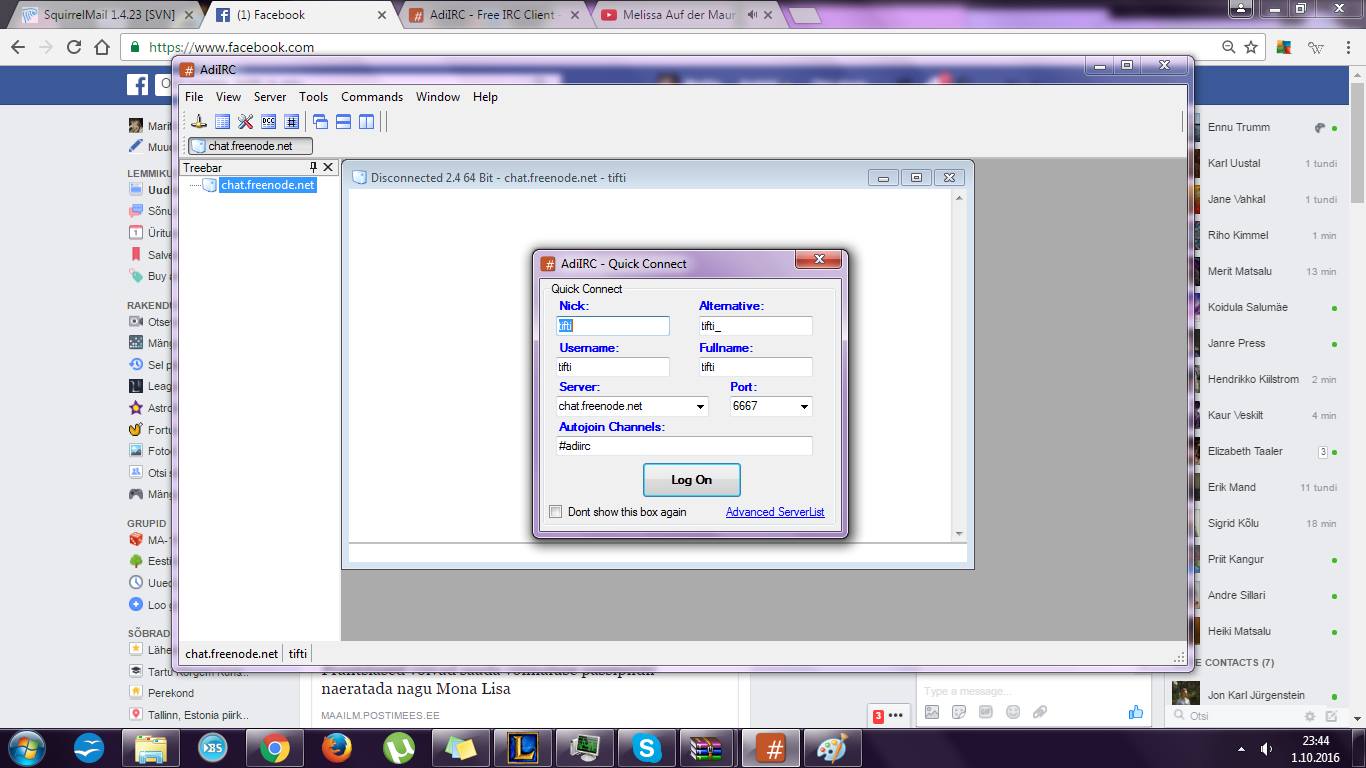Expand the Server dropdown in Quick Connect
The image size is (1366, 768).
pyautogui.click(x=700, y=407)
